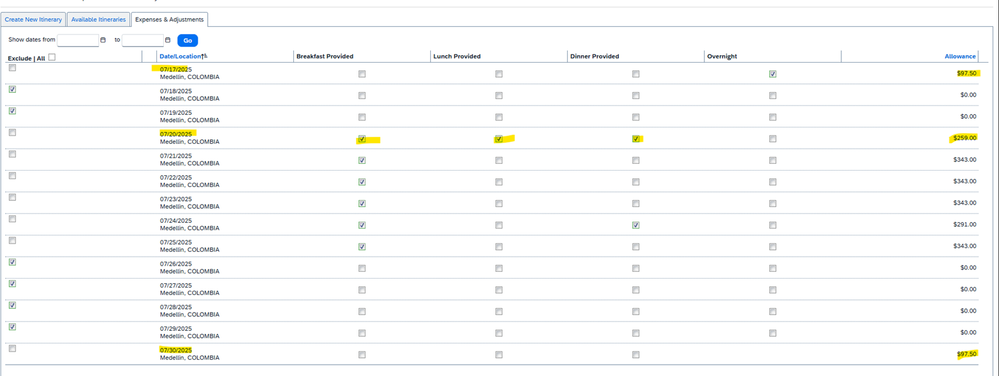The image size is (999, 376).
Task: Click $97.50 allowance for 07/30/2025
Action: 967,354
